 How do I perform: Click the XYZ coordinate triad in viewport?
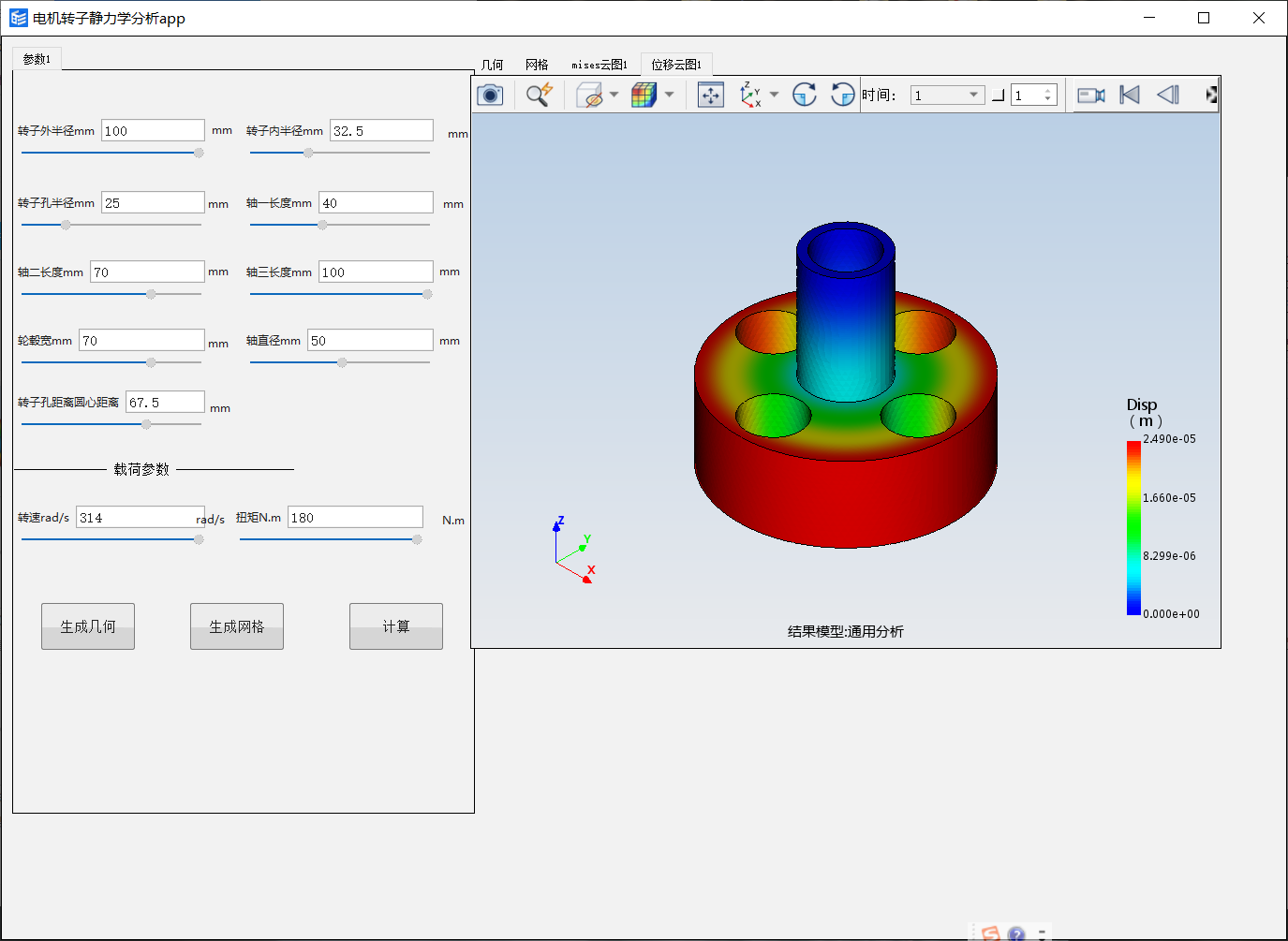(574, 551)
